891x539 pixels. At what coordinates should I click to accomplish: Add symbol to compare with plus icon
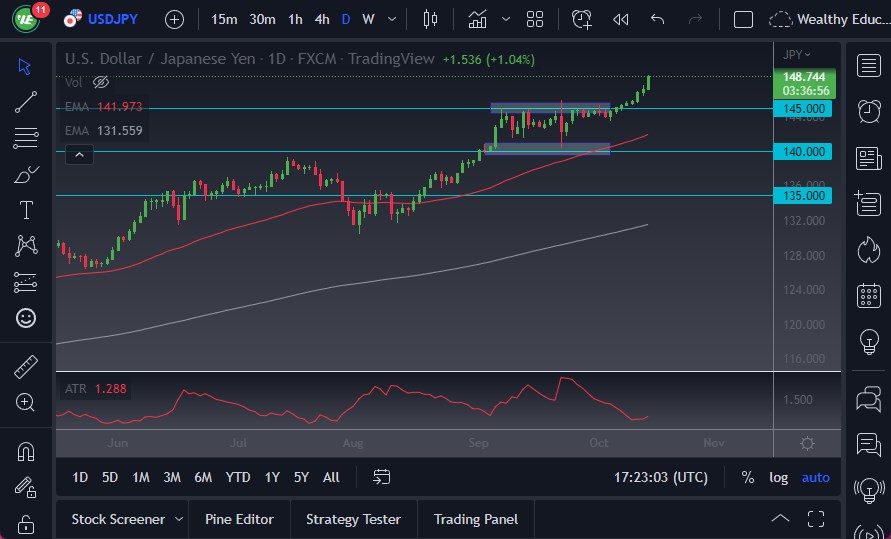174,20
